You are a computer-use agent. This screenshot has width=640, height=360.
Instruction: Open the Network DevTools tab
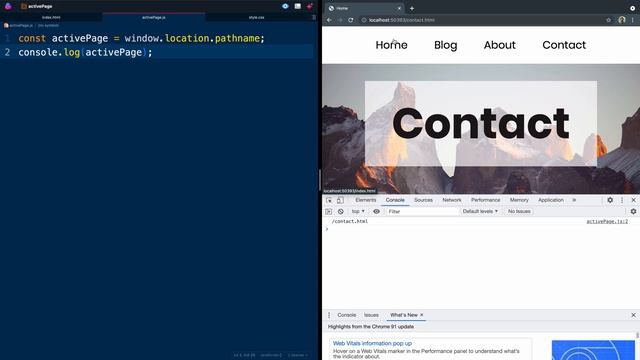tap(452, 200)
